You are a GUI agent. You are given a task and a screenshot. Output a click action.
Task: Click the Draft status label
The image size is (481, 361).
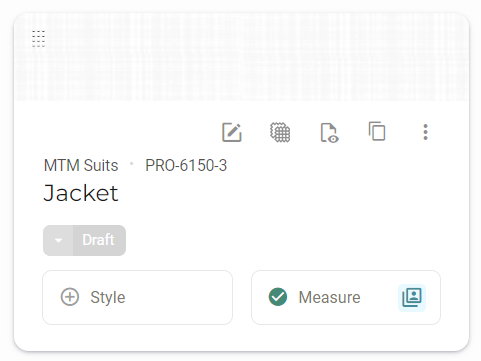coord(98,240)
